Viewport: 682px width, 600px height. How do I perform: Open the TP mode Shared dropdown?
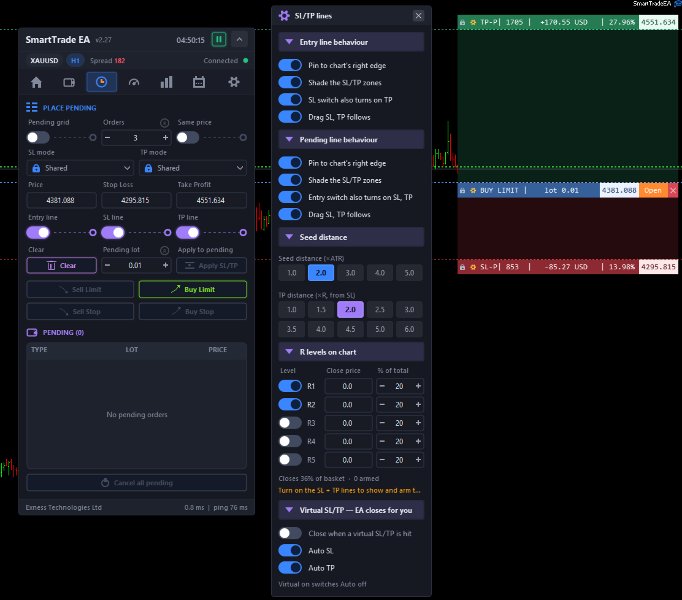(x=193, y=168)
